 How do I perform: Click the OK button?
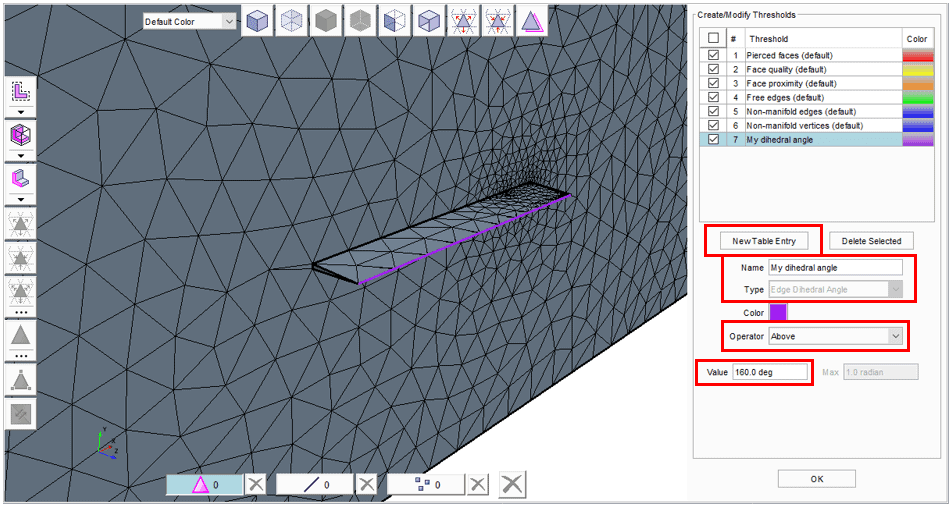[x=817, y=478]
